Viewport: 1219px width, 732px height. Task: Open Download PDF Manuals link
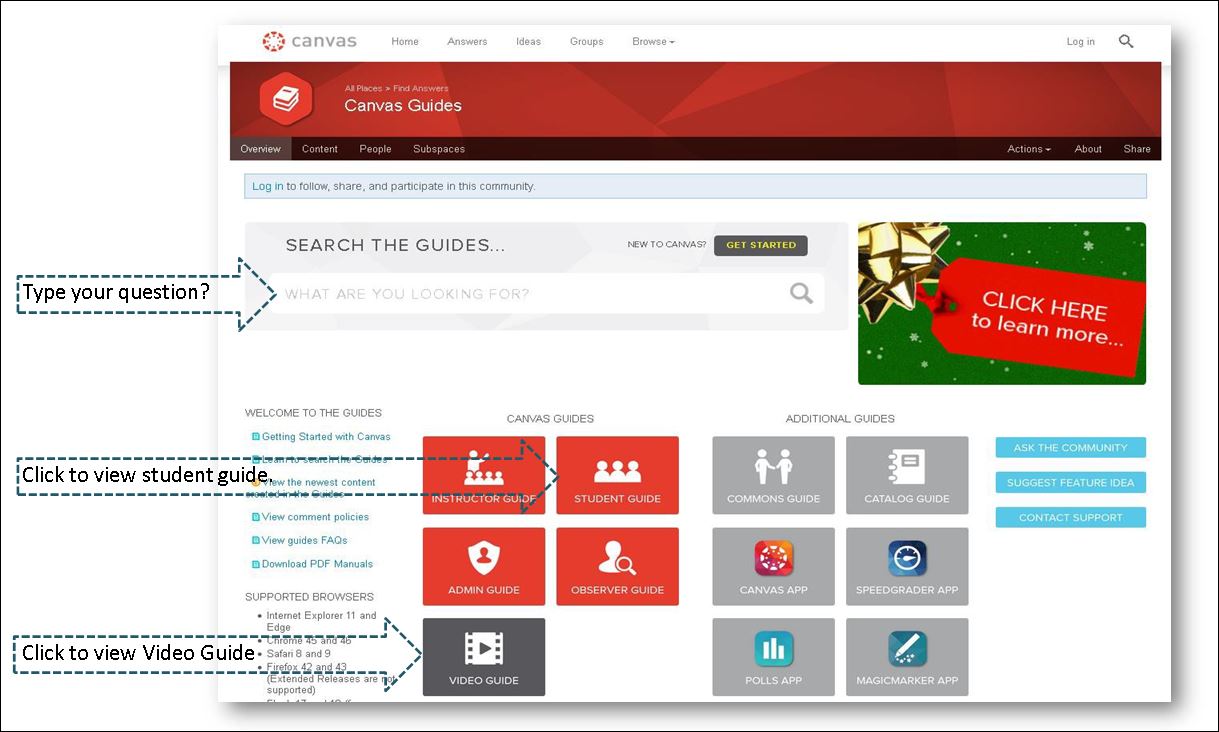(317, 564)
